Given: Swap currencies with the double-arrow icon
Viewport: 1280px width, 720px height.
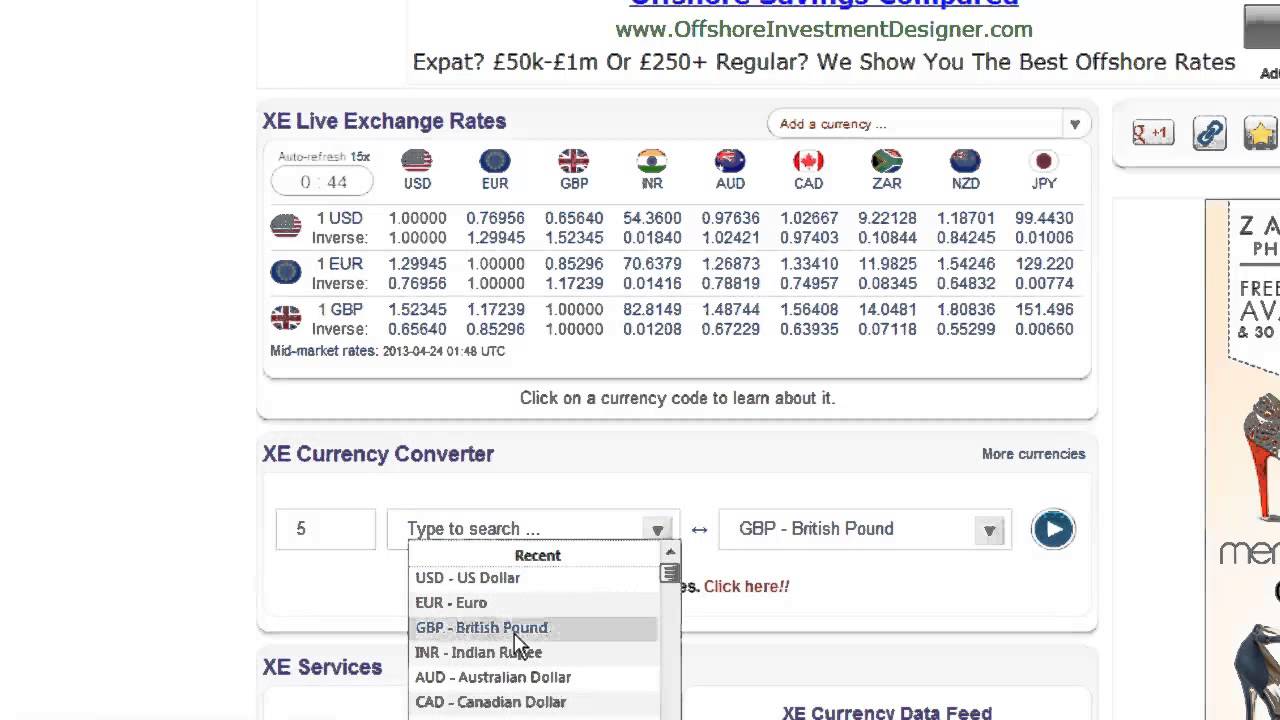Looking at the screenshot, I should pyautogui.click(x=699, y=530).
